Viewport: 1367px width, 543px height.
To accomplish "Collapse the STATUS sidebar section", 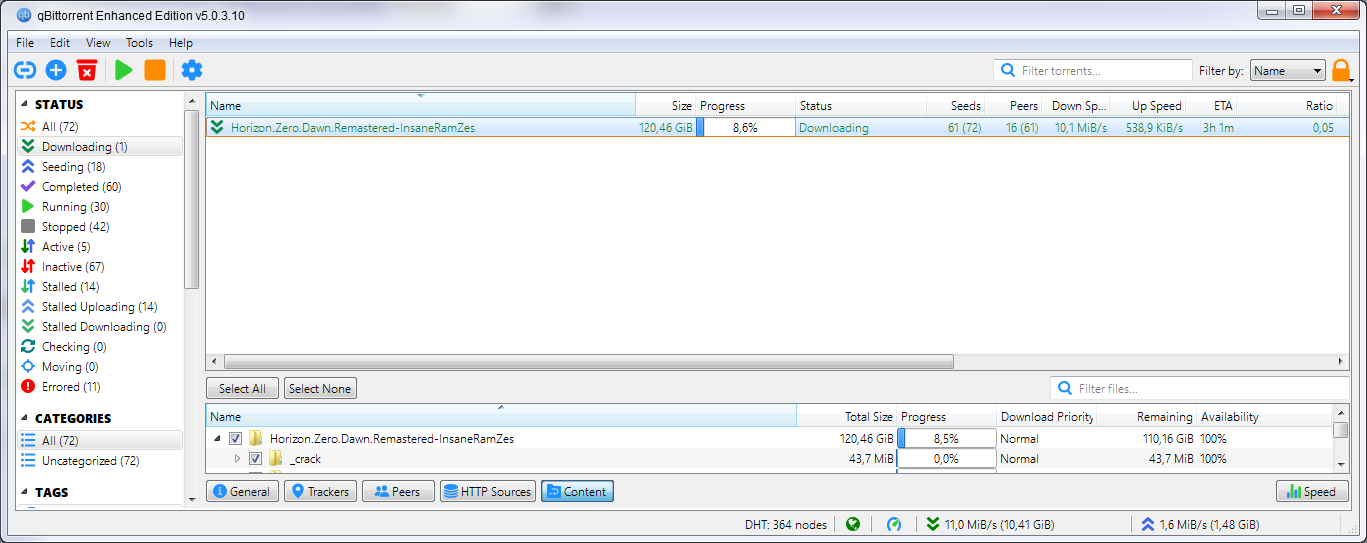I will coord(25,104).
